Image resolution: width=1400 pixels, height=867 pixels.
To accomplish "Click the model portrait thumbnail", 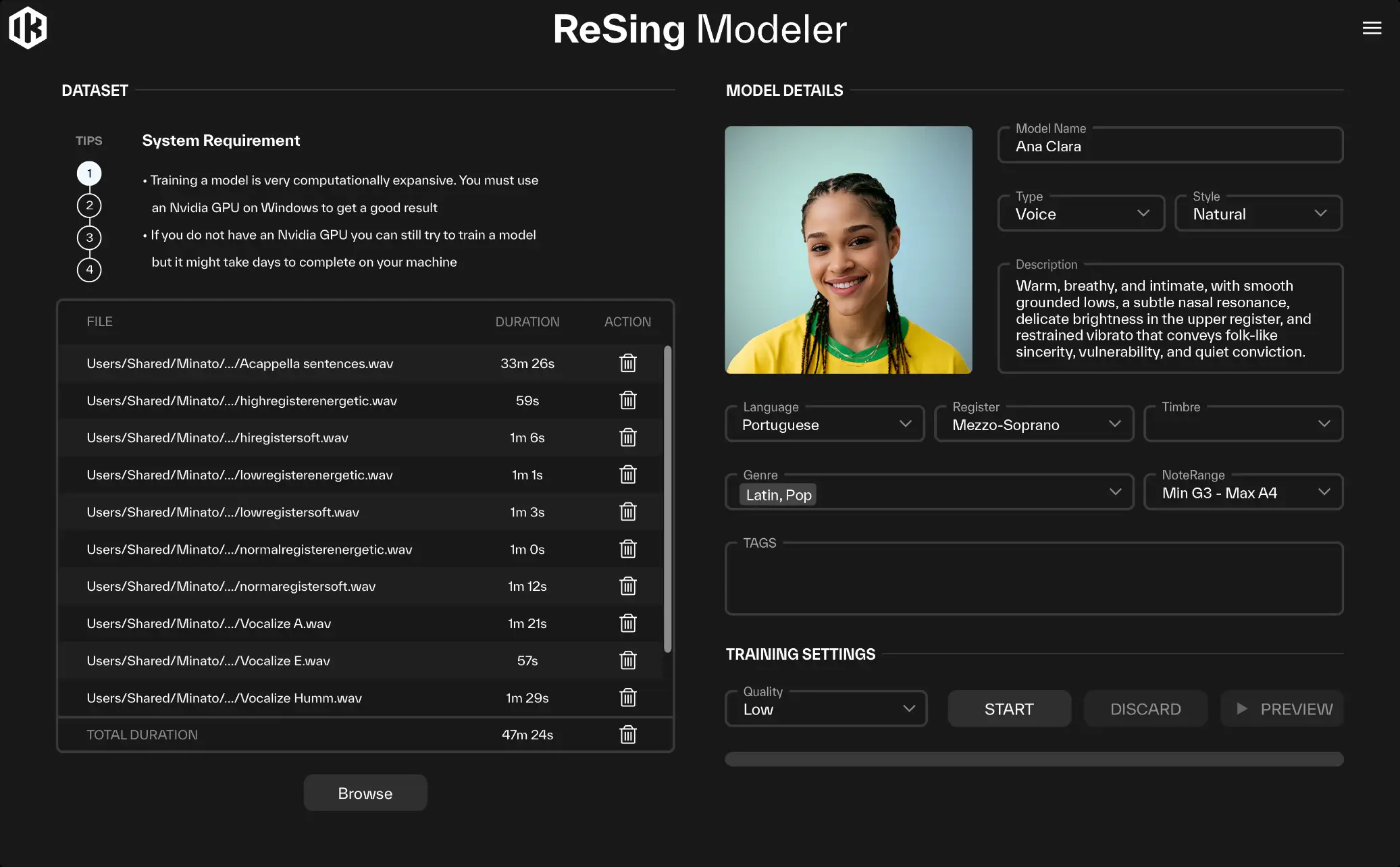I will 848,250.
